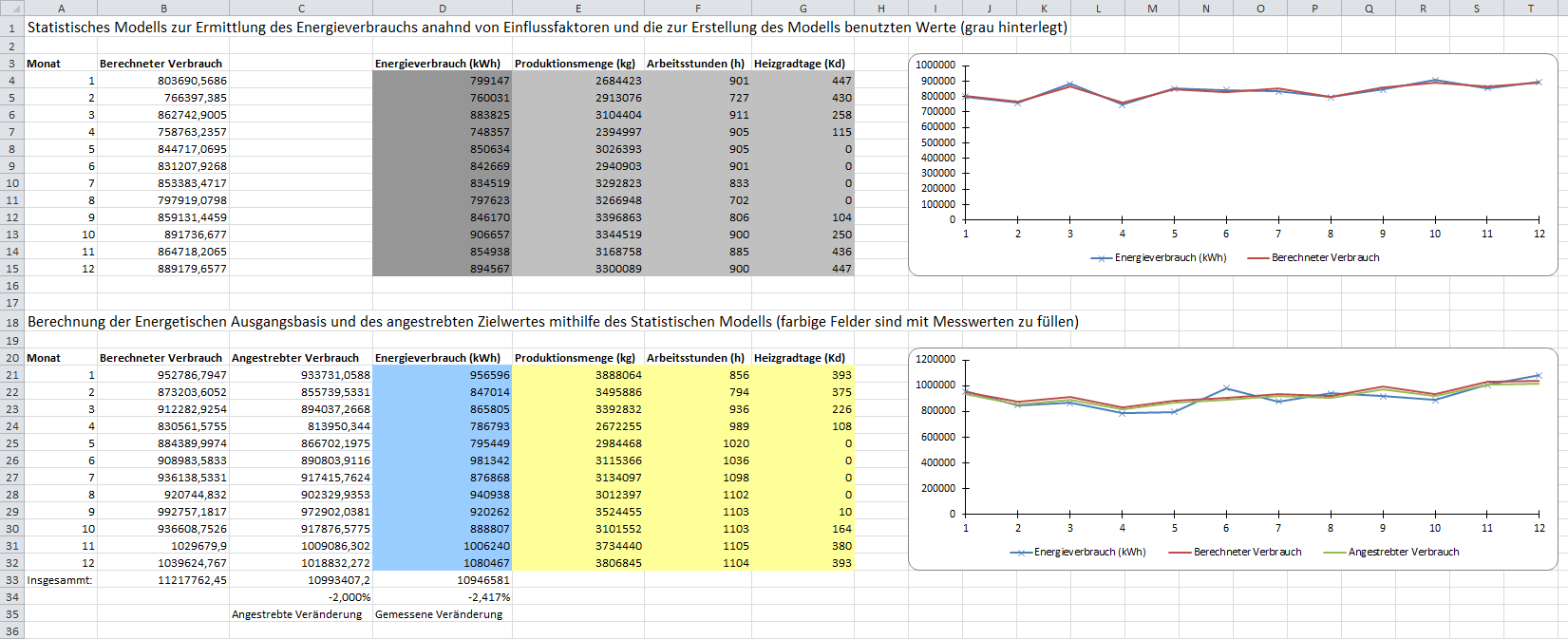
Task: Click the -2,417% measured change cell
Action: [442, 597]
